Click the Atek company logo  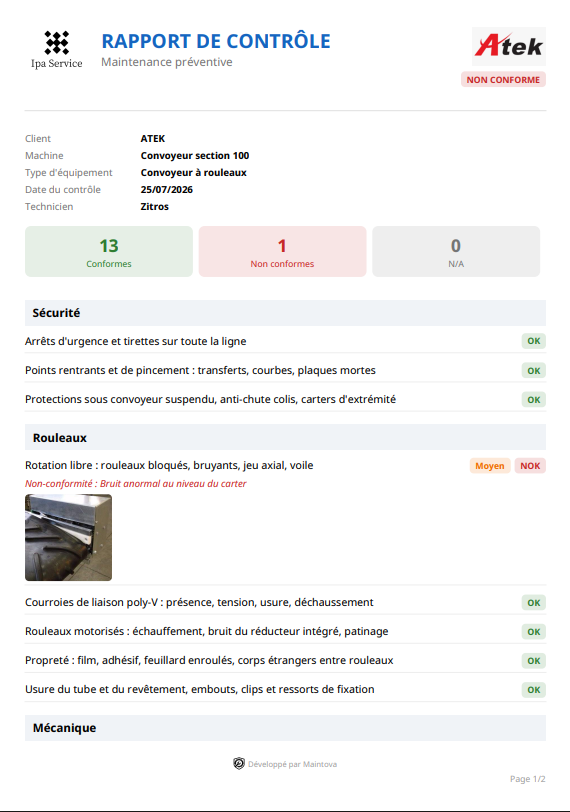pos(508,47)
